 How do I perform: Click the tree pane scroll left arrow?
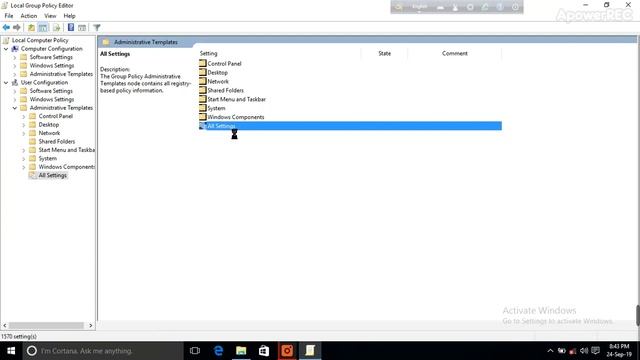(x=4, y=326)
